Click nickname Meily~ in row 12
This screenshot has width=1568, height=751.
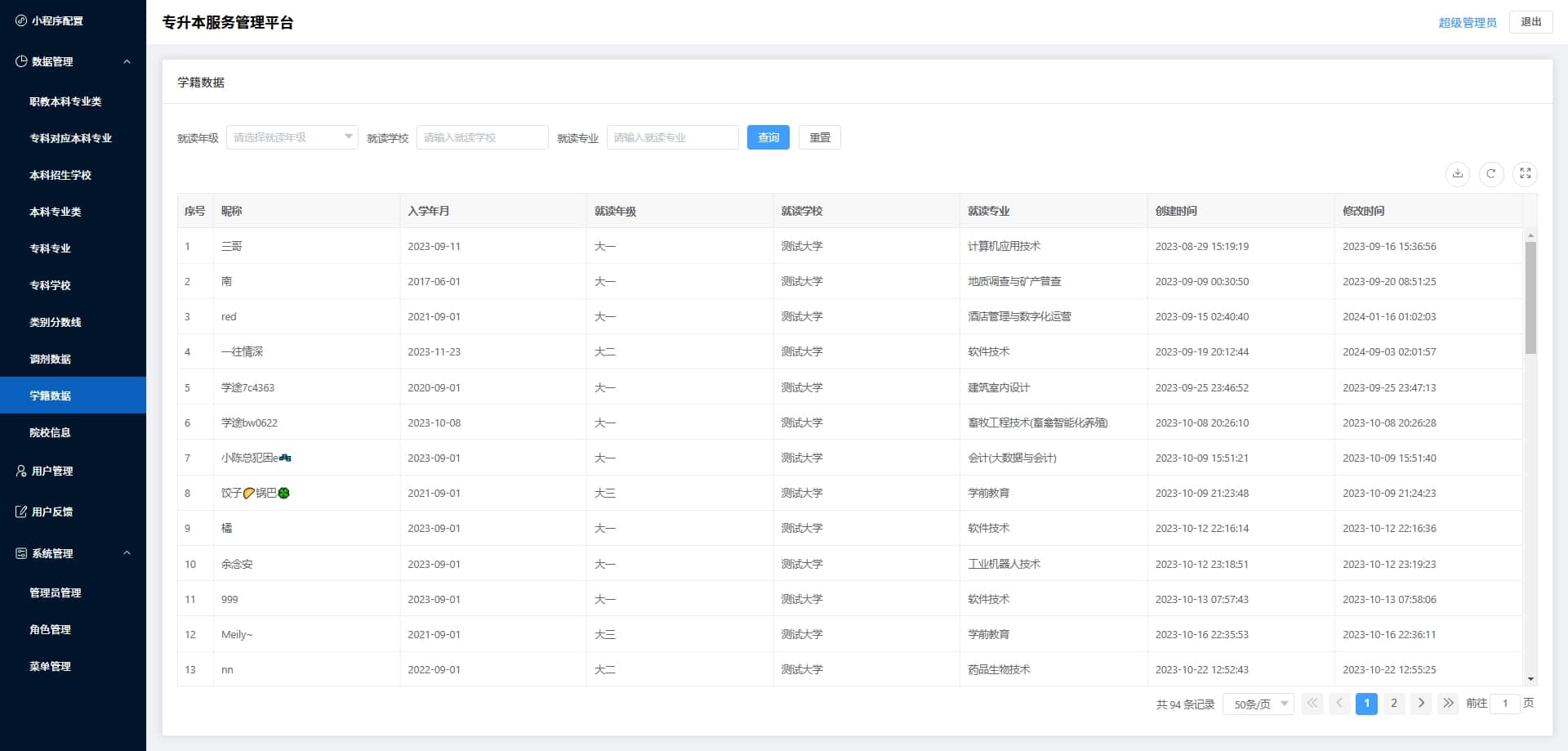pyautogui.click(x=237, y=634)
